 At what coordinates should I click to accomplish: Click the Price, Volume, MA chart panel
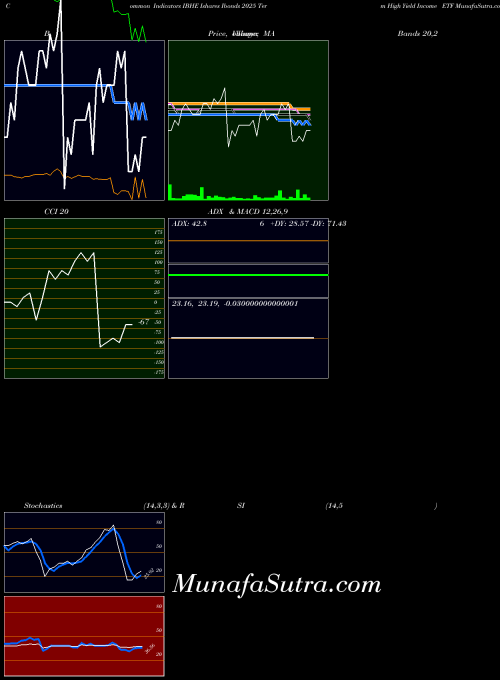click(248, 120)
